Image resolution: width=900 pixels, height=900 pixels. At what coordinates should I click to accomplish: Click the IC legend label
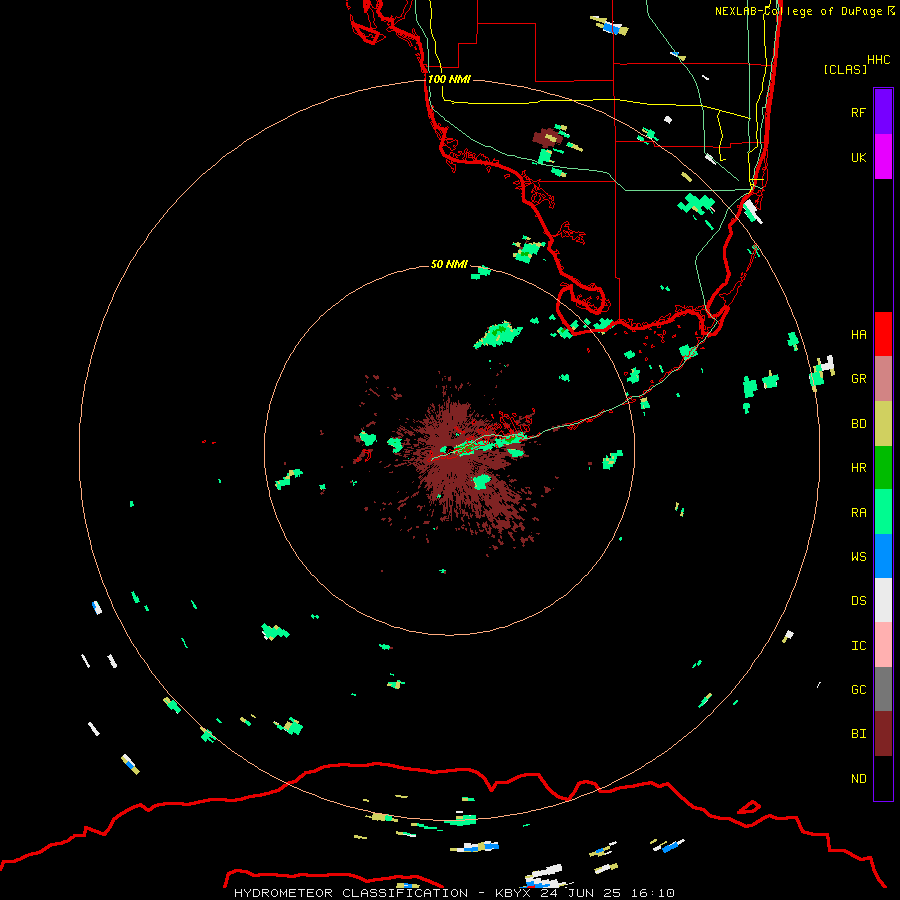click(x=858, y=645)
